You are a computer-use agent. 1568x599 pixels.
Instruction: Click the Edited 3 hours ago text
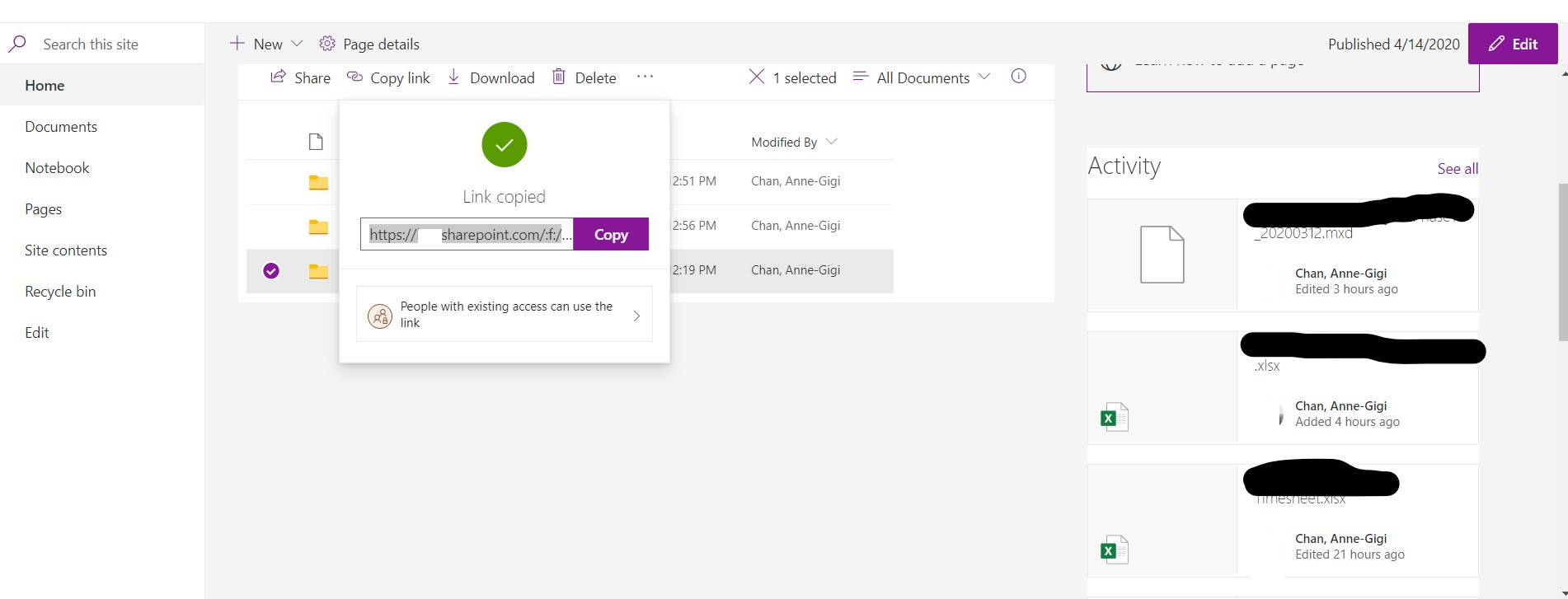1346,289
